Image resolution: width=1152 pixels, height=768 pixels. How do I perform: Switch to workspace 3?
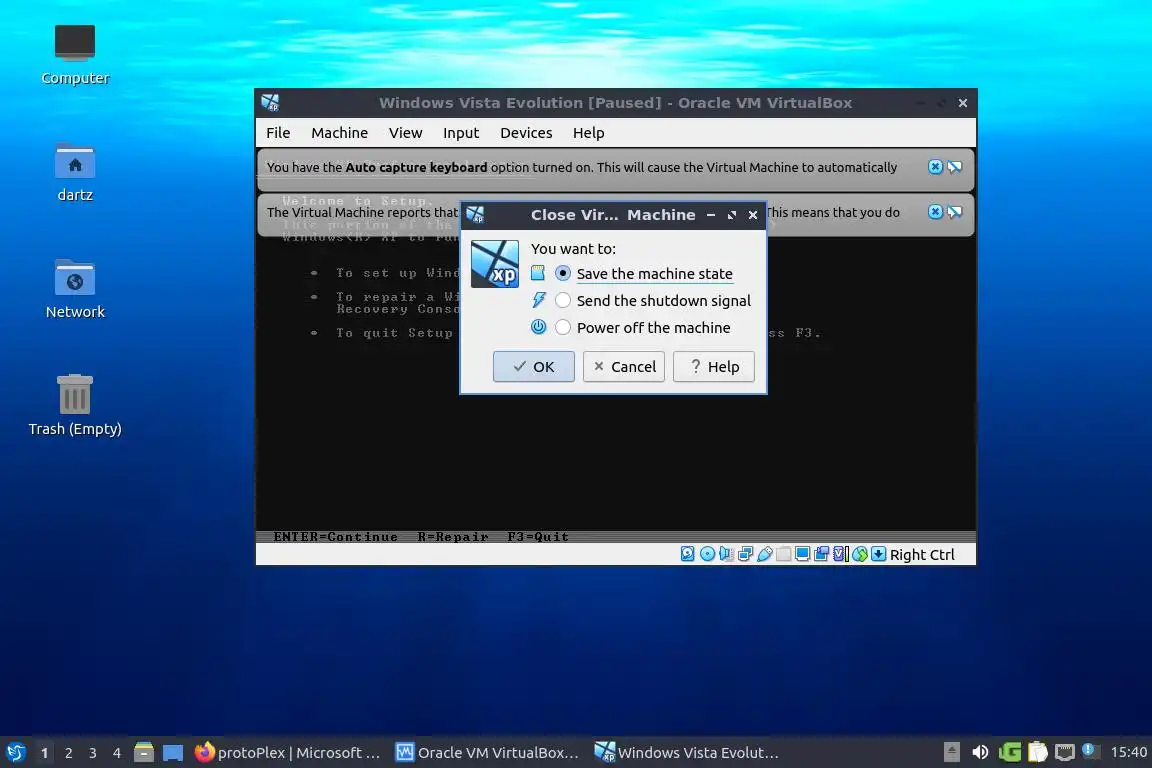(93, 753)
